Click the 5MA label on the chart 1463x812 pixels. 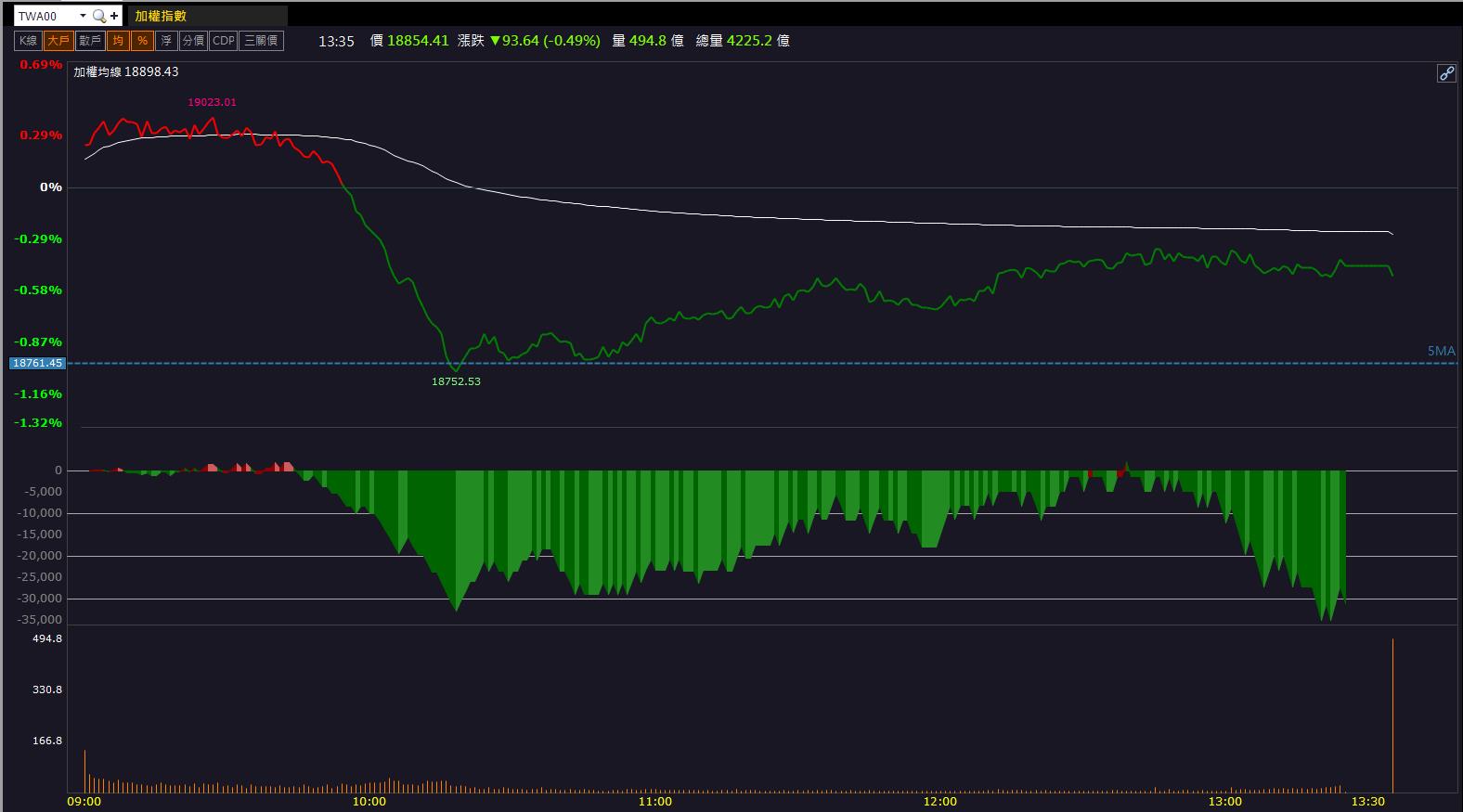(1441, 351)
